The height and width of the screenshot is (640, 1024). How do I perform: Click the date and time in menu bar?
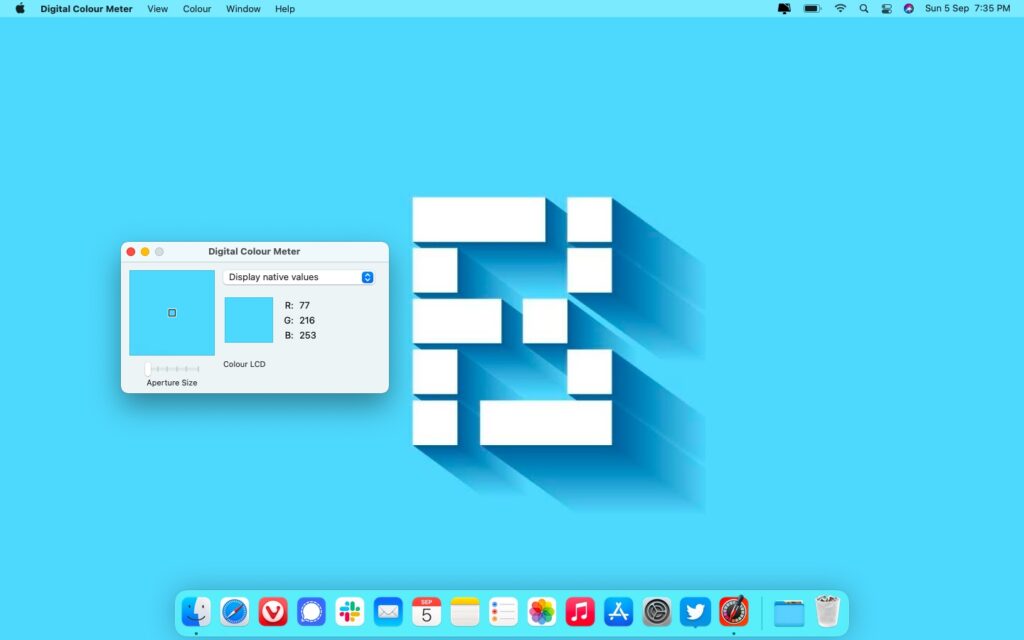click(x=967, y=9)
